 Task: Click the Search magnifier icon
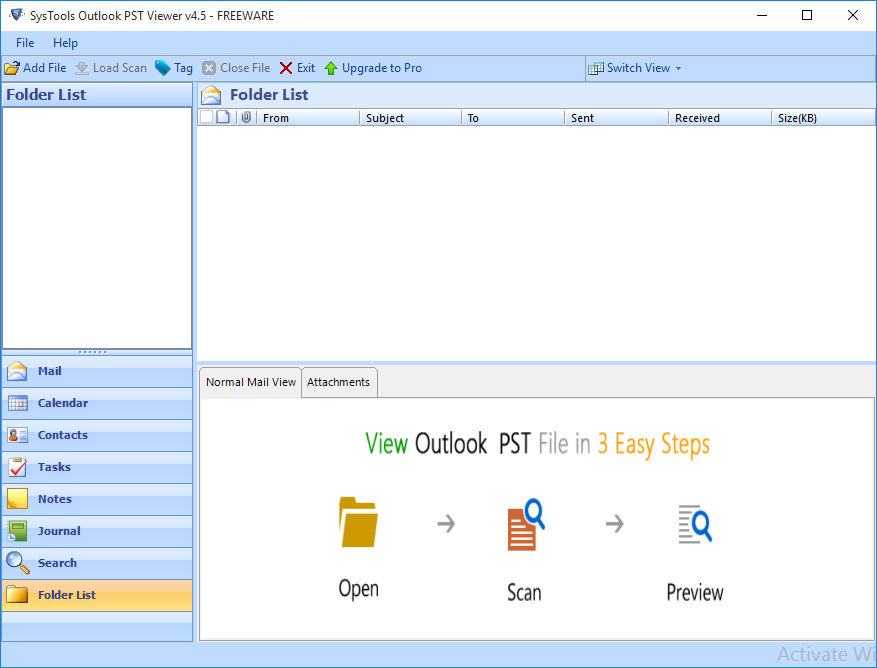click(x=17, y=563)
